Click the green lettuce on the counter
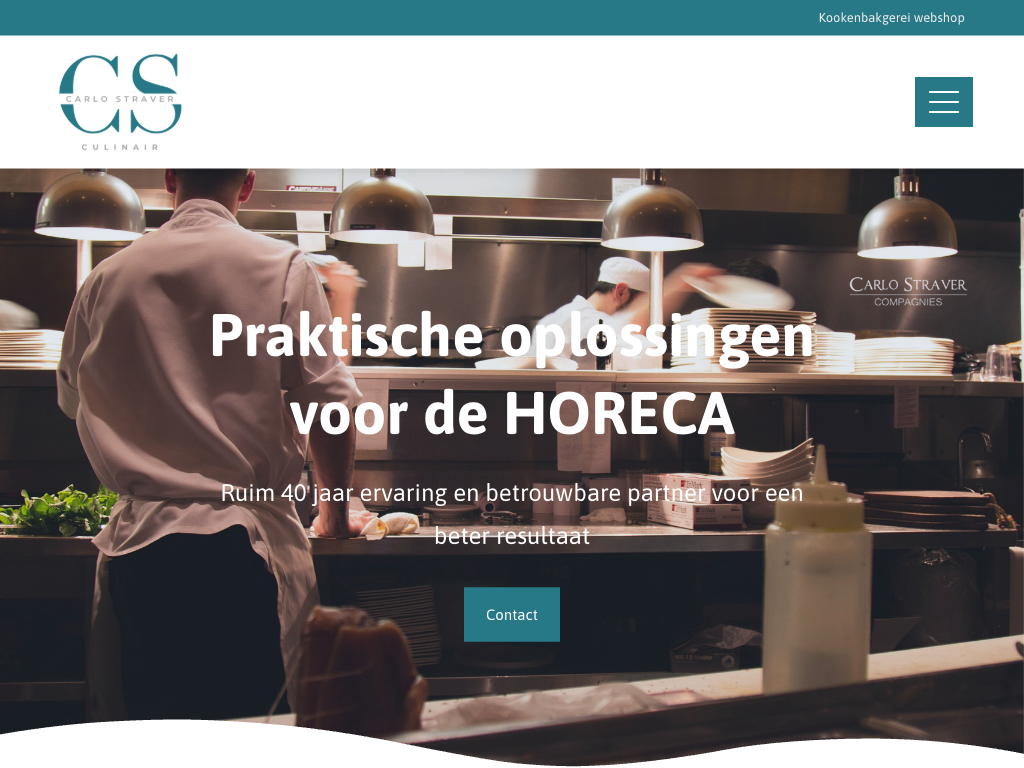Screen dimensions: 1024x768 [x=59, y=511]
